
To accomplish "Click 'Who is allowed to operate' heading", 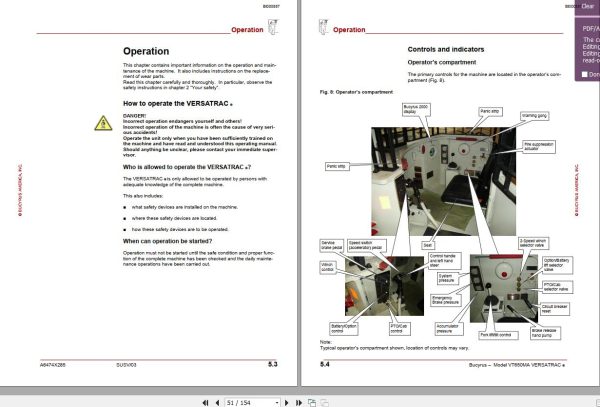I will (187, 167).
